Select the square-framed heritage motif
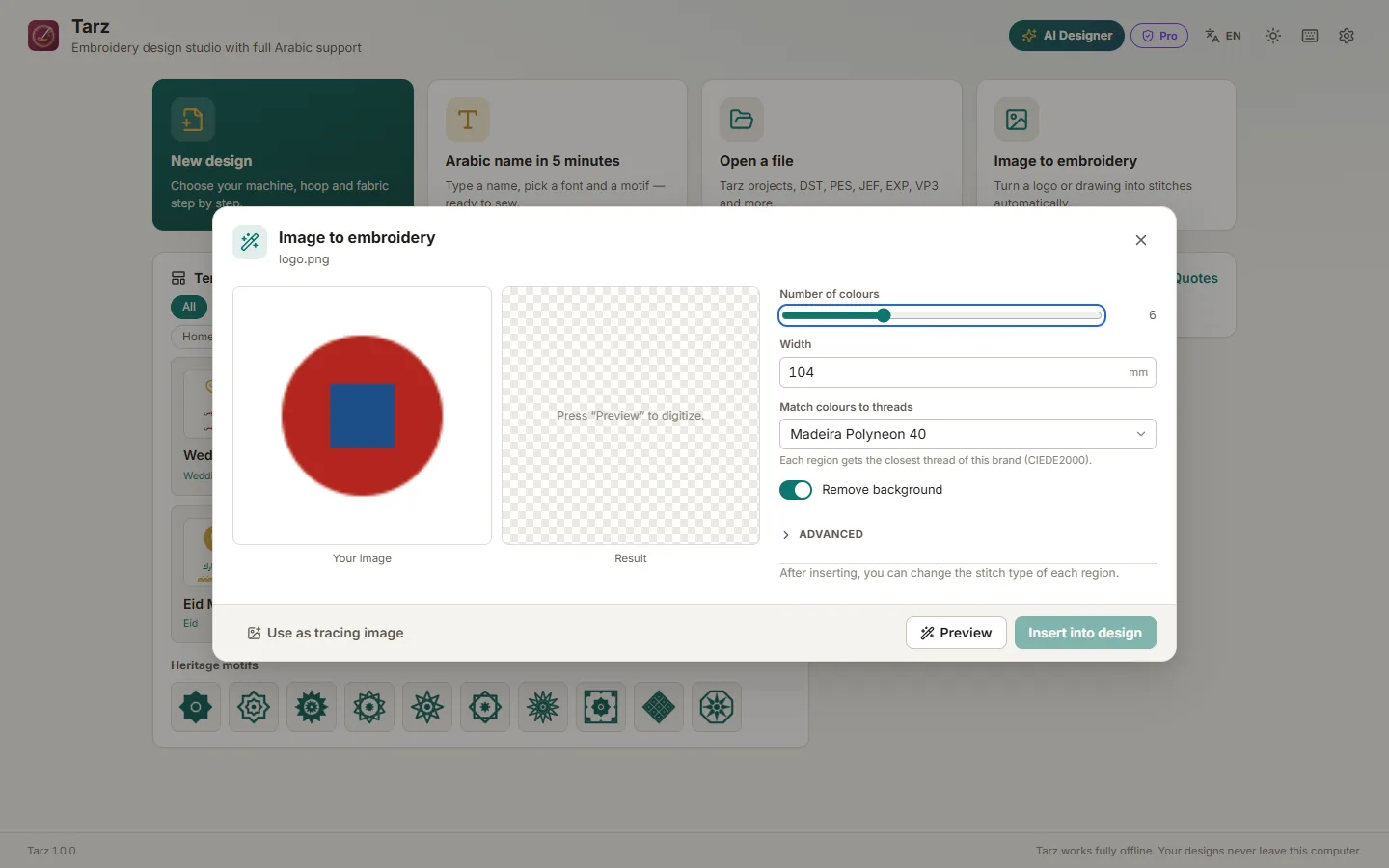 pos(601,707)
